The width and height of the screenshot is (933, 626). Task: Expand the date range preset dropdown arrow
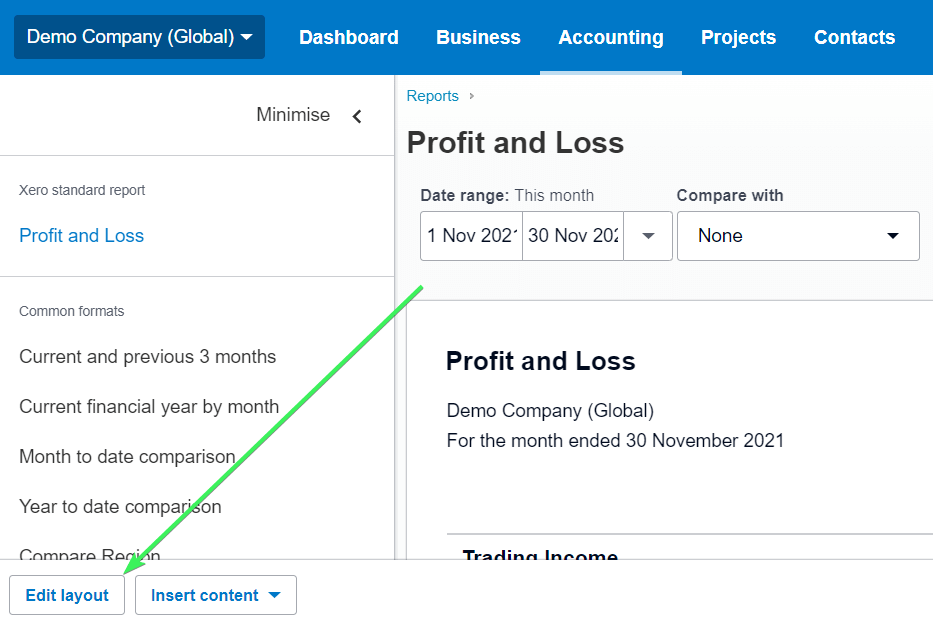648,236
